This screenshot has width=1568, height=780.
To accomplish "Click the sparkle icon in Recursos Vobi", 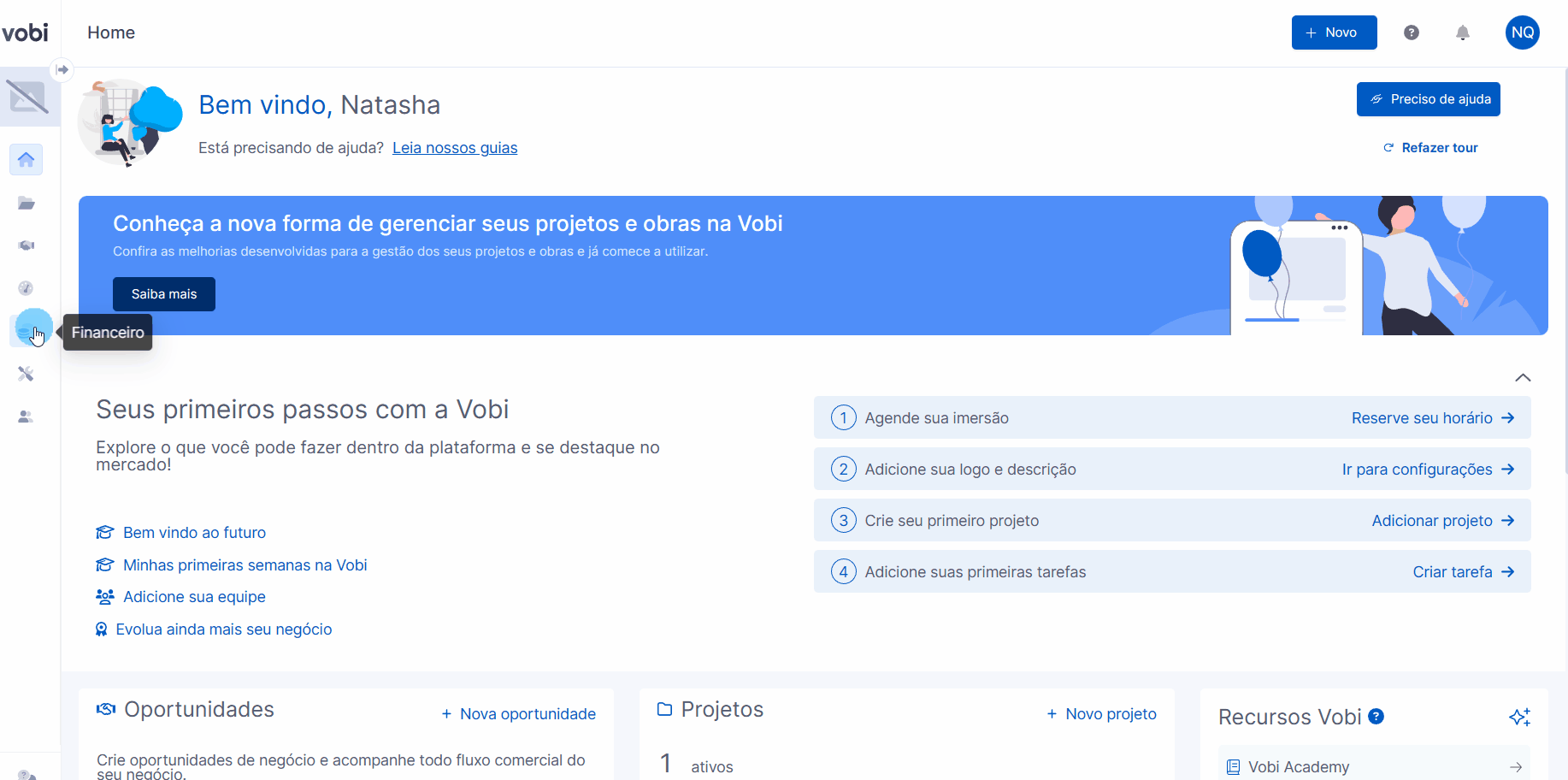I will [1520, 717].
